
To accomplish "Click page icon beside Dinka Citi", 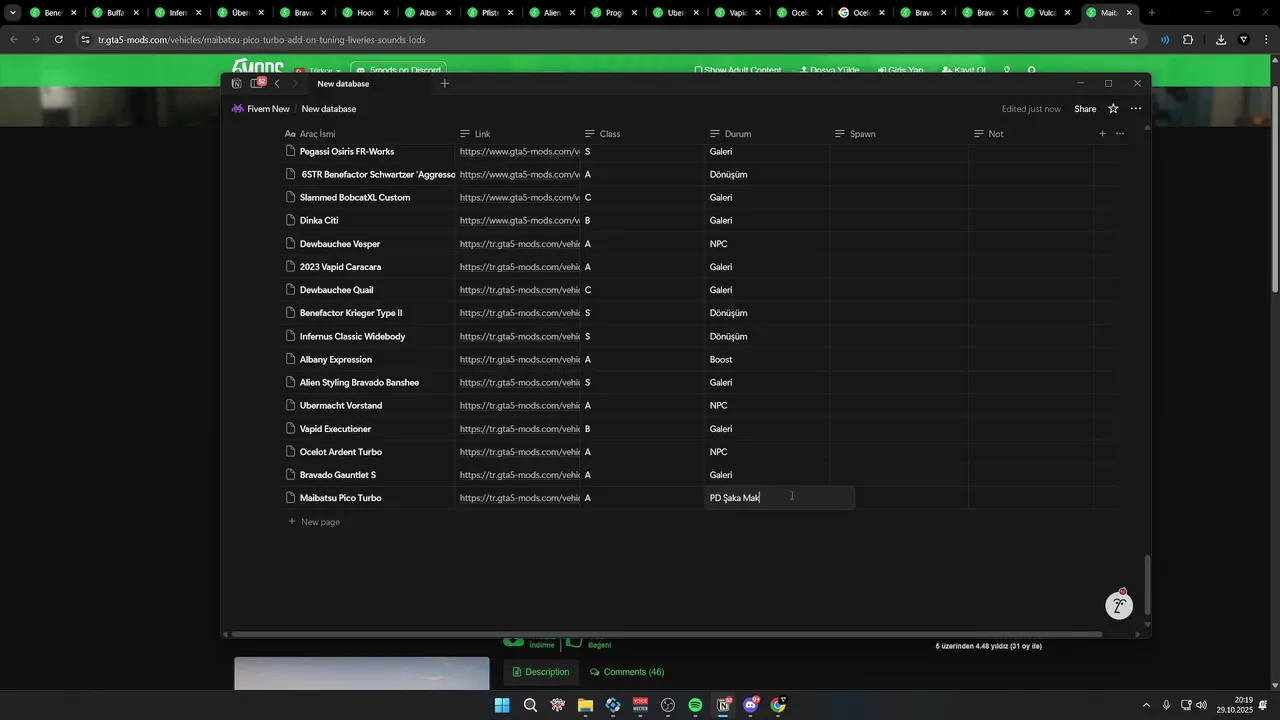I will [291, 221].
